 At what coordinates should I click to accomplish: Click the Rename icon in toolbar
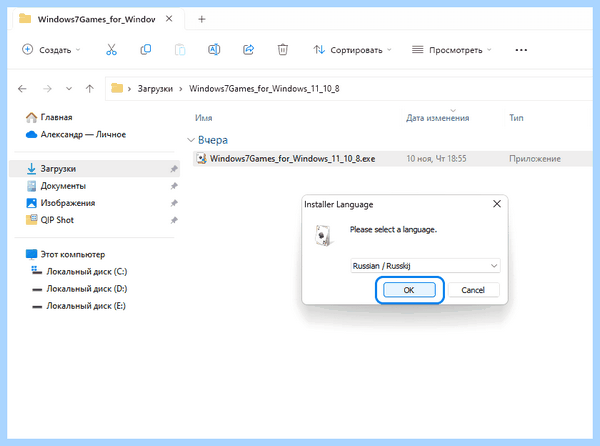214,50
